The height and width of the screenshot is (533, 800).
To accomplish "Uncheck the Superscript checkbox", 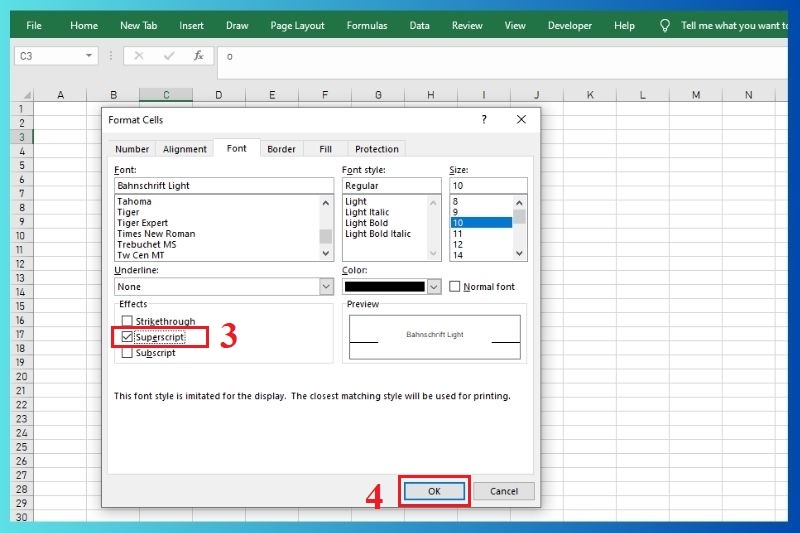I will (127, 337).
